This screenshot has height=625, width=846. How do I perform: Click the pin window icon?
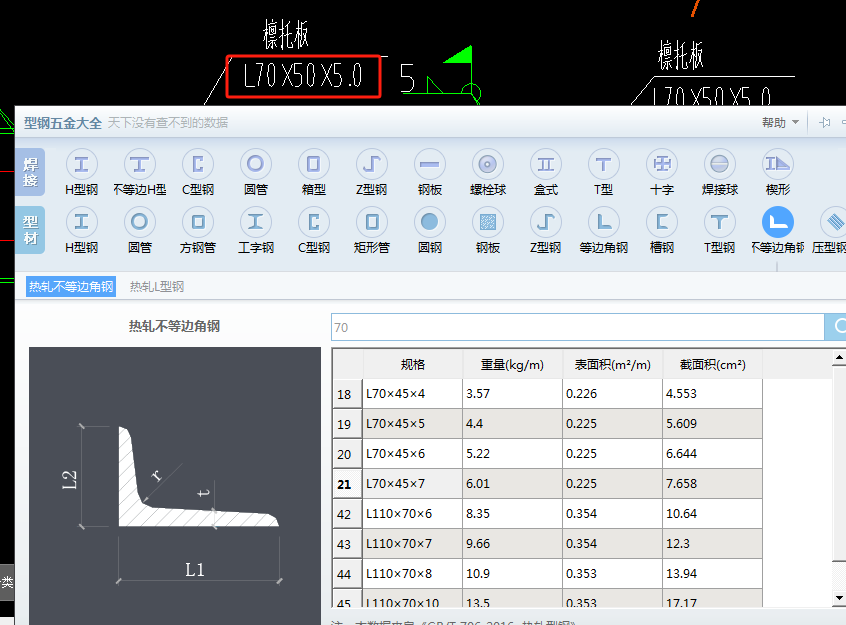pyautogui.click(x=824, y=123)
